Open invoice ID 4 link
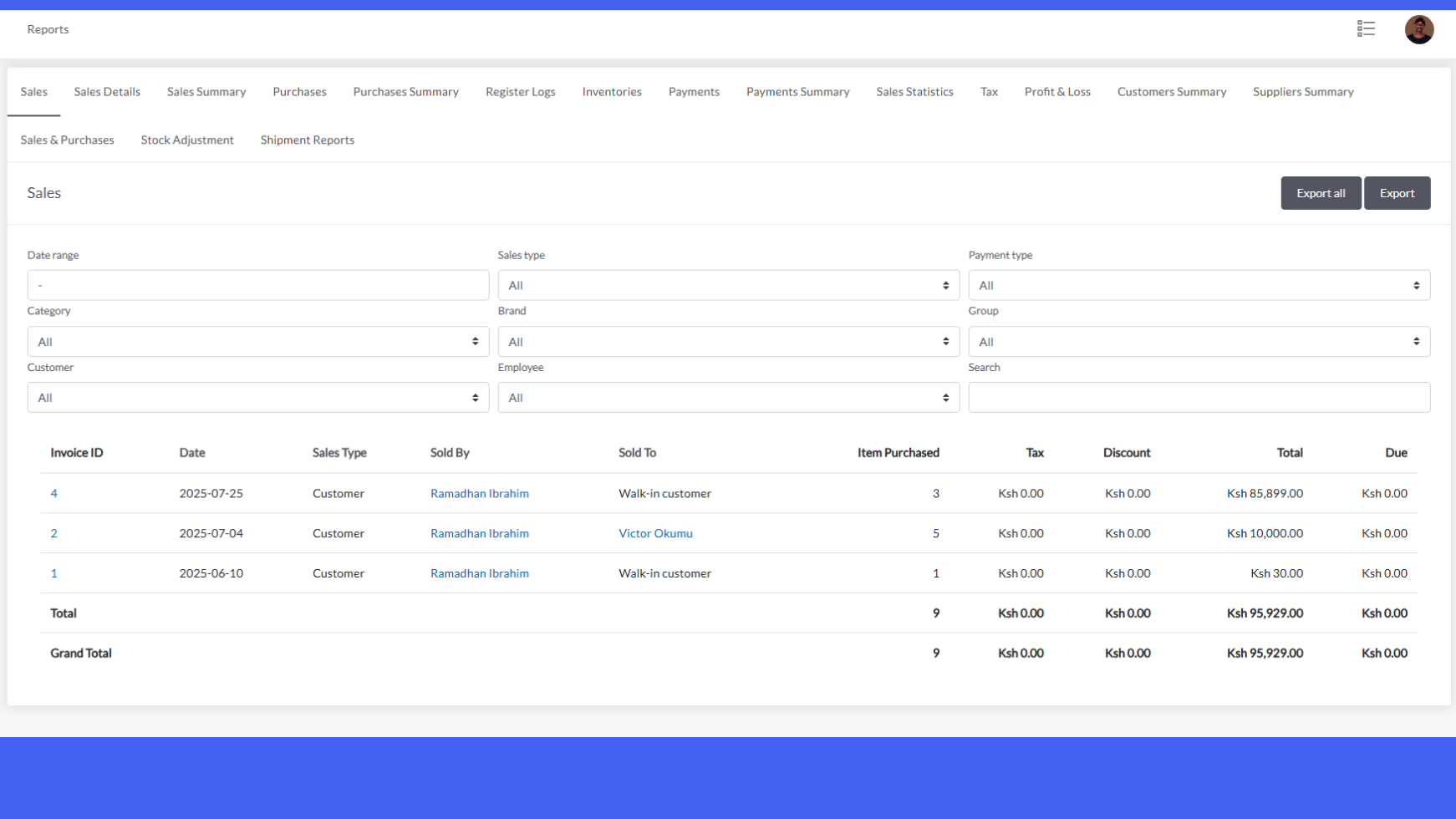The height and width of the screenshot is (819, 1456). click(x=54, y=494)
